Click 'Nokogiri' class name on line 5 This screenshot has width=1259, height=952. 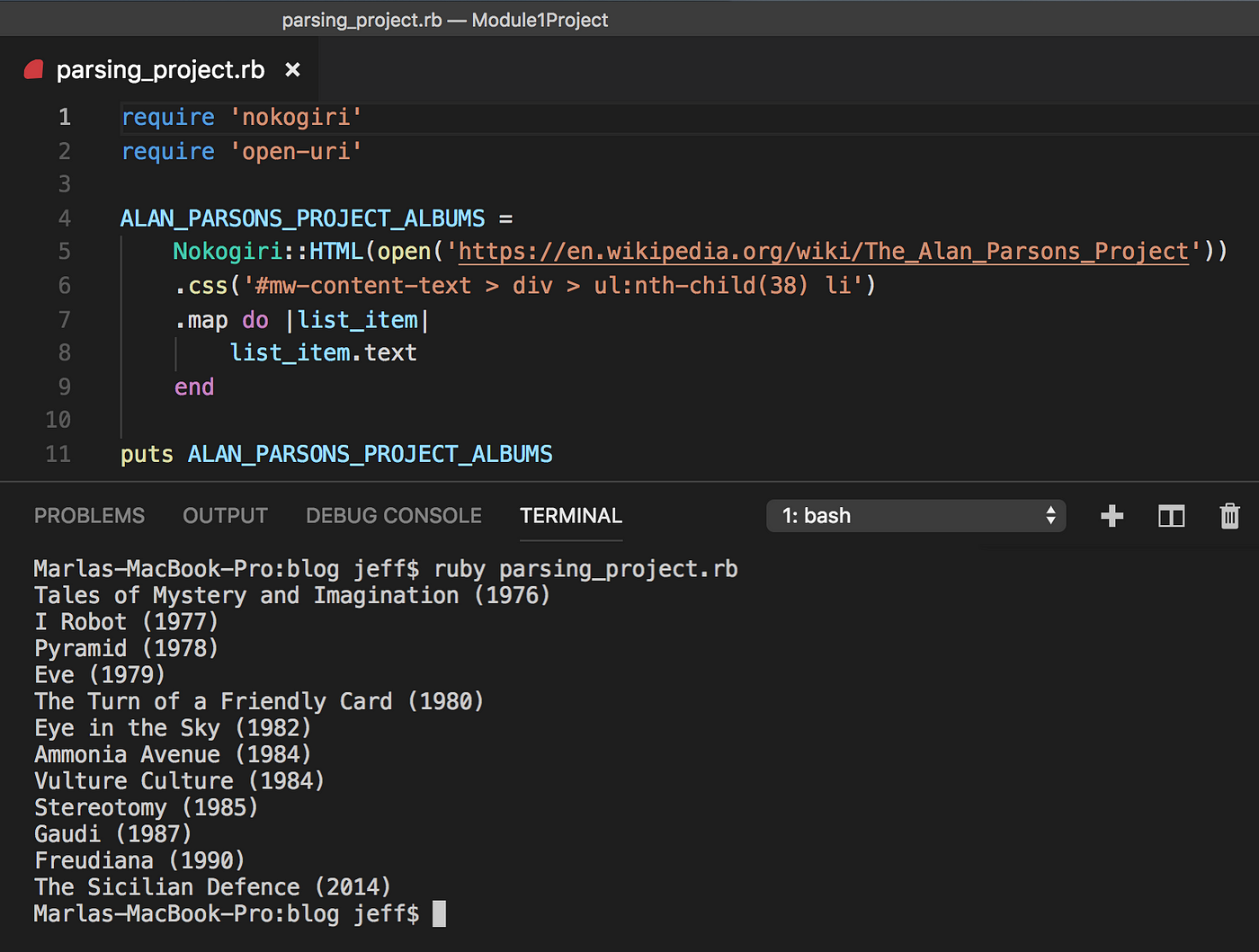coord(228,252)
